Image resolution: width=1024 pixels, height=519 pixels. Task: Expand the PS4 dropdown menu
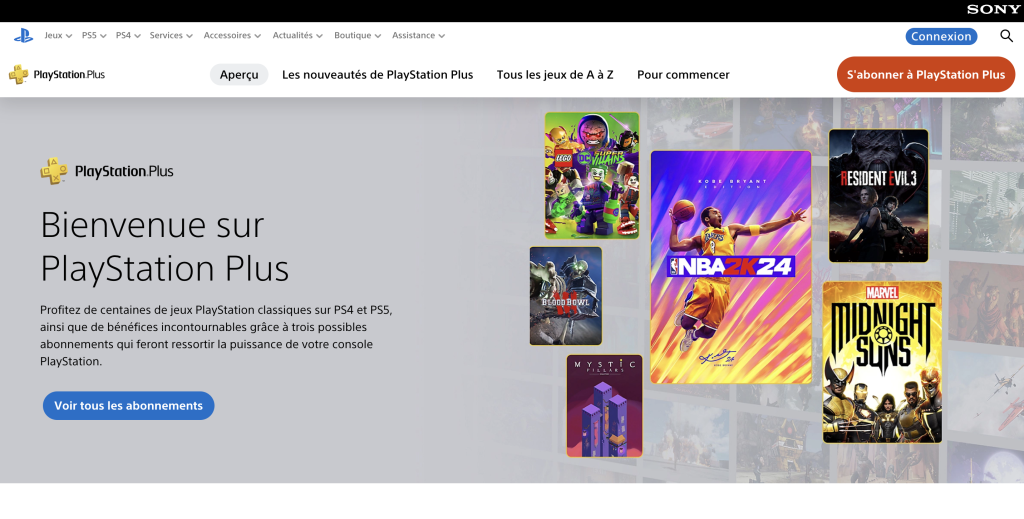[x=128, y=36]
